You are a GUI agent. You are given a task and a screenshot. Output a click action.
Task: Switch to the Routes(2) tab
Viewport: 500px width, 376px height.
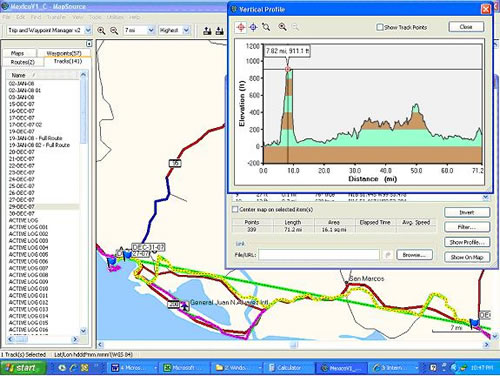click(23, 62)
